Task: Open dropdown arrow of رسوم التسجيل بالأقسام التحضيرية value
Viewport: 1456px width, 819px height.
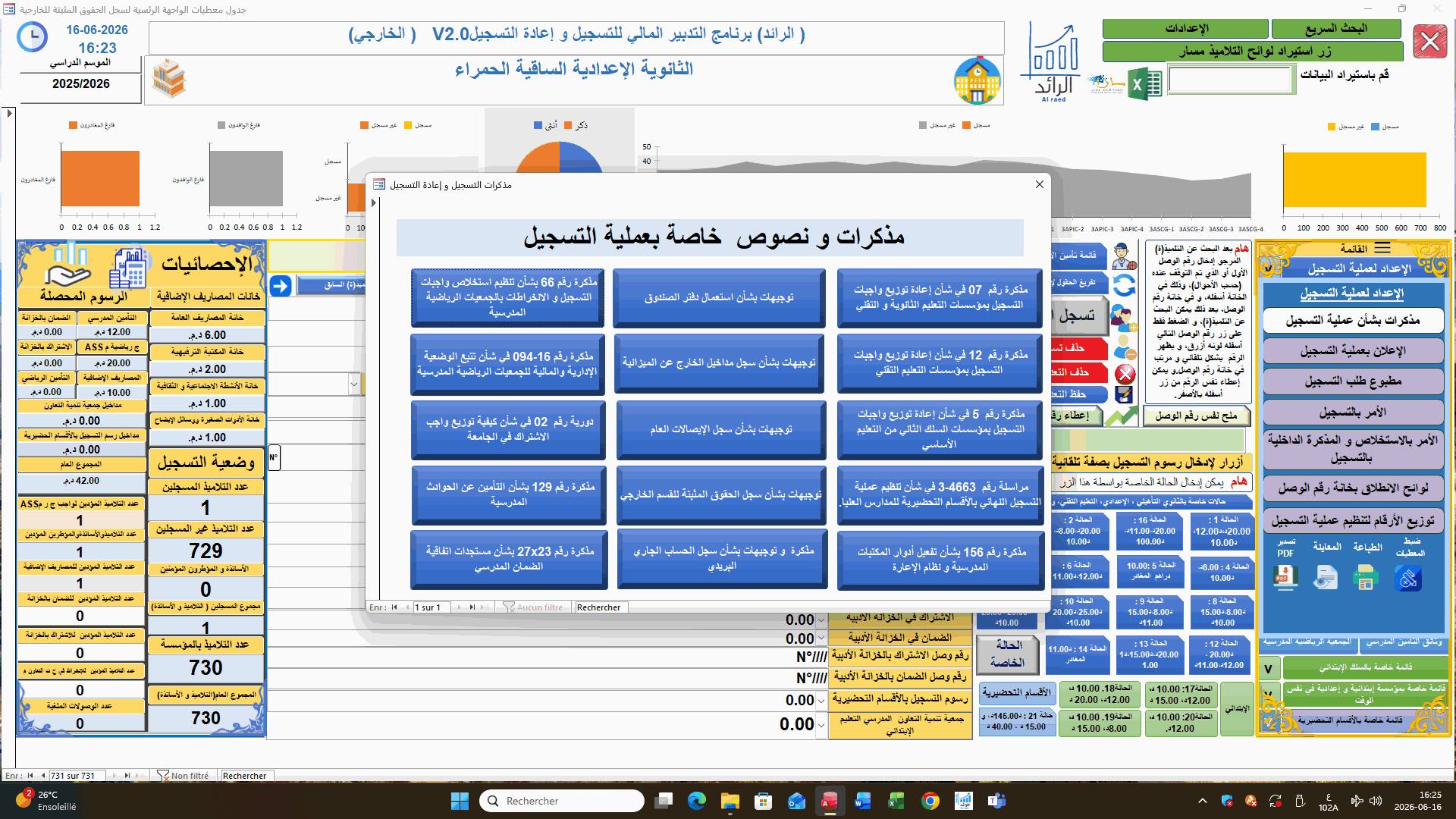Action: point(821,701)
